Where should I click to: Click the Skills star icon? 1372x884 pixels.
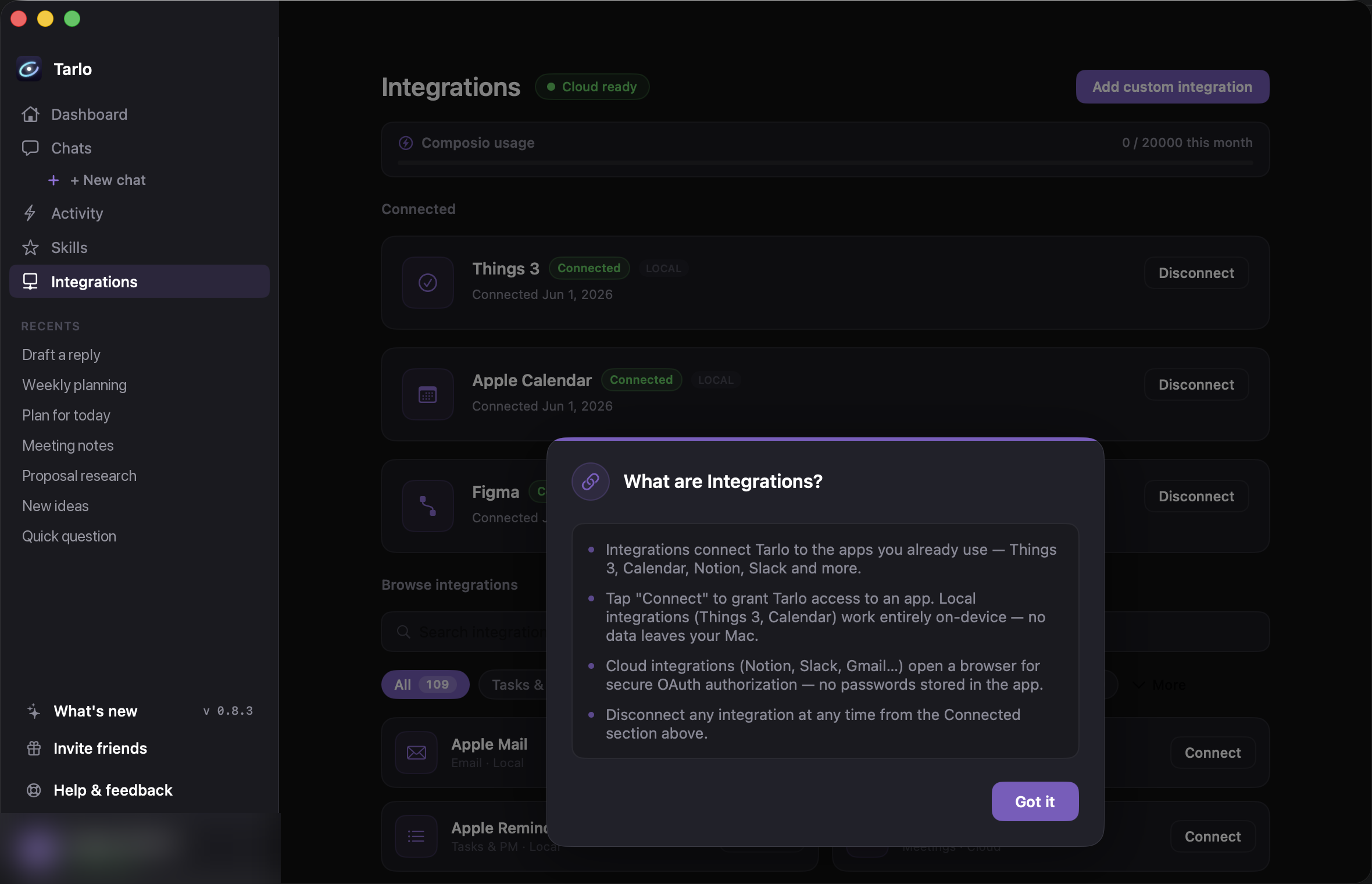click(30, 248)
